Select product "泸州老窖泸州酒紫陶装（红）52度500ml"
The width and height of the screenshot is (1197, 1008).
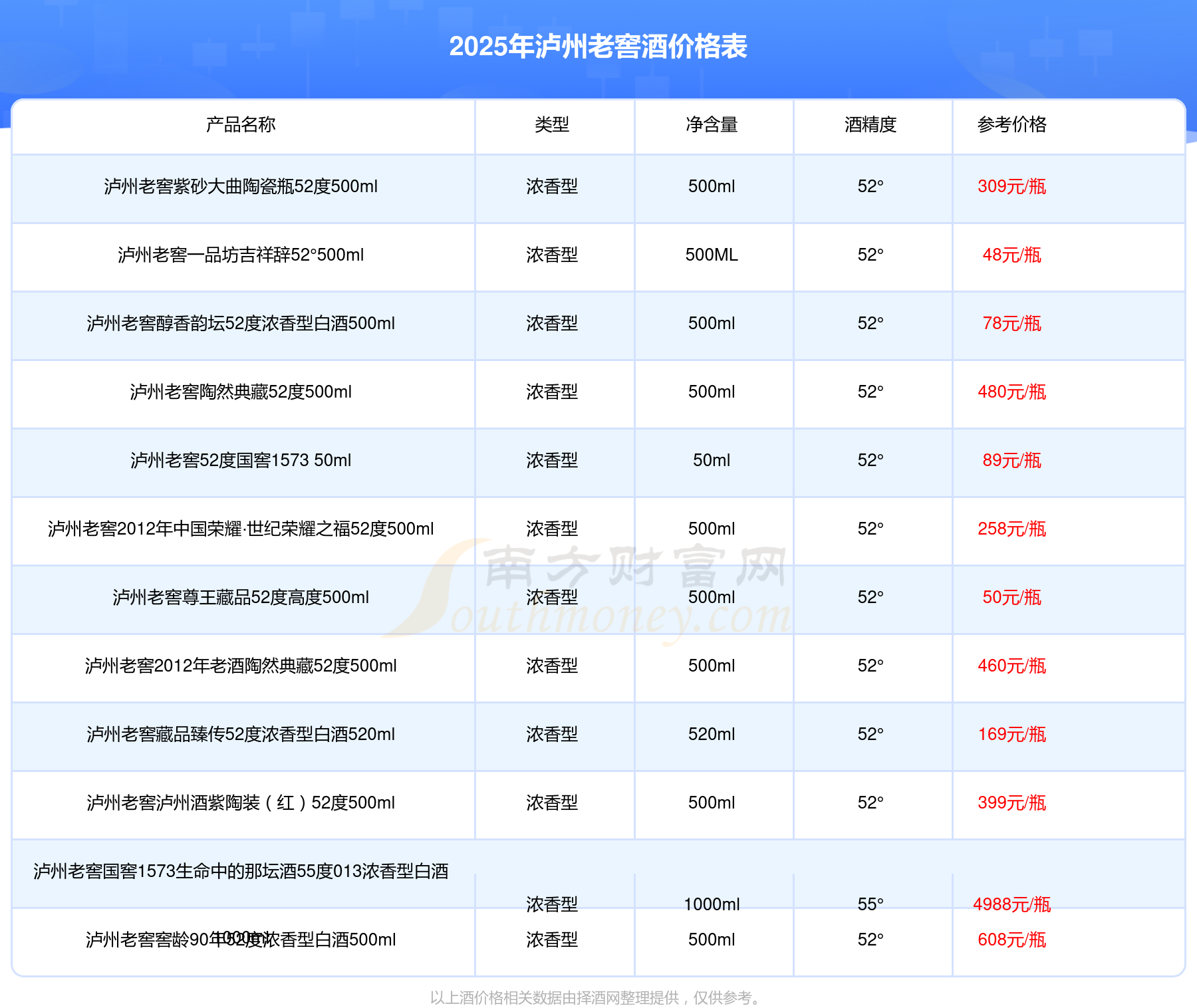(x=241, y=803)
